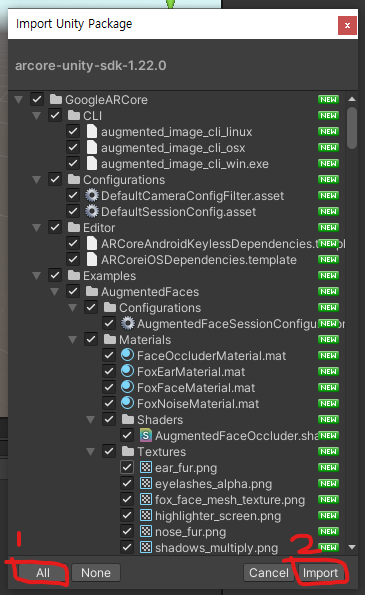This screenshot has width=365, height=595.
Task: Click the GoogleARCore folder icon
Action: [56, 99]
